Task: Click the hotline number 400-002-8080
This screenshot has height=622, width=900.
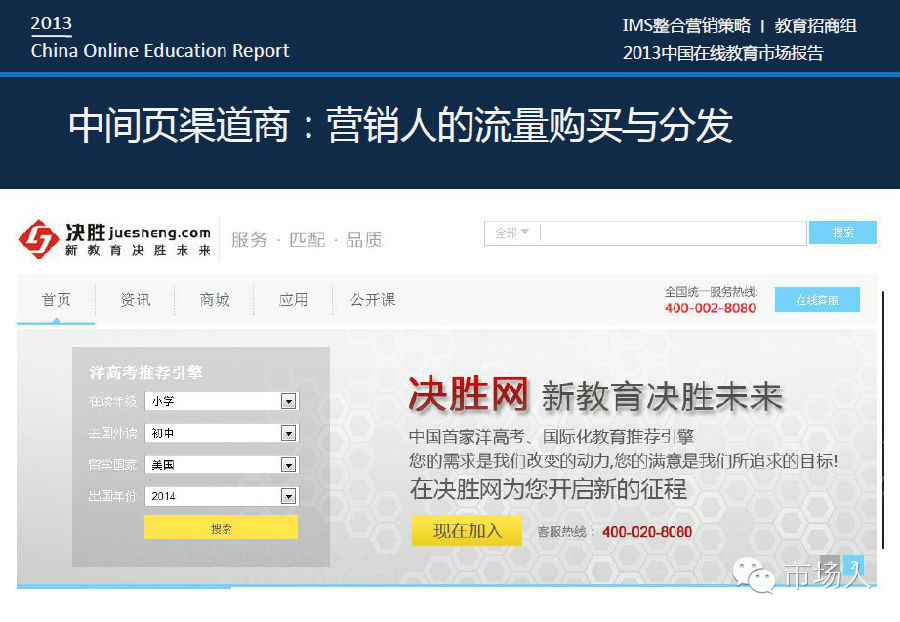Action: point(710,308)
